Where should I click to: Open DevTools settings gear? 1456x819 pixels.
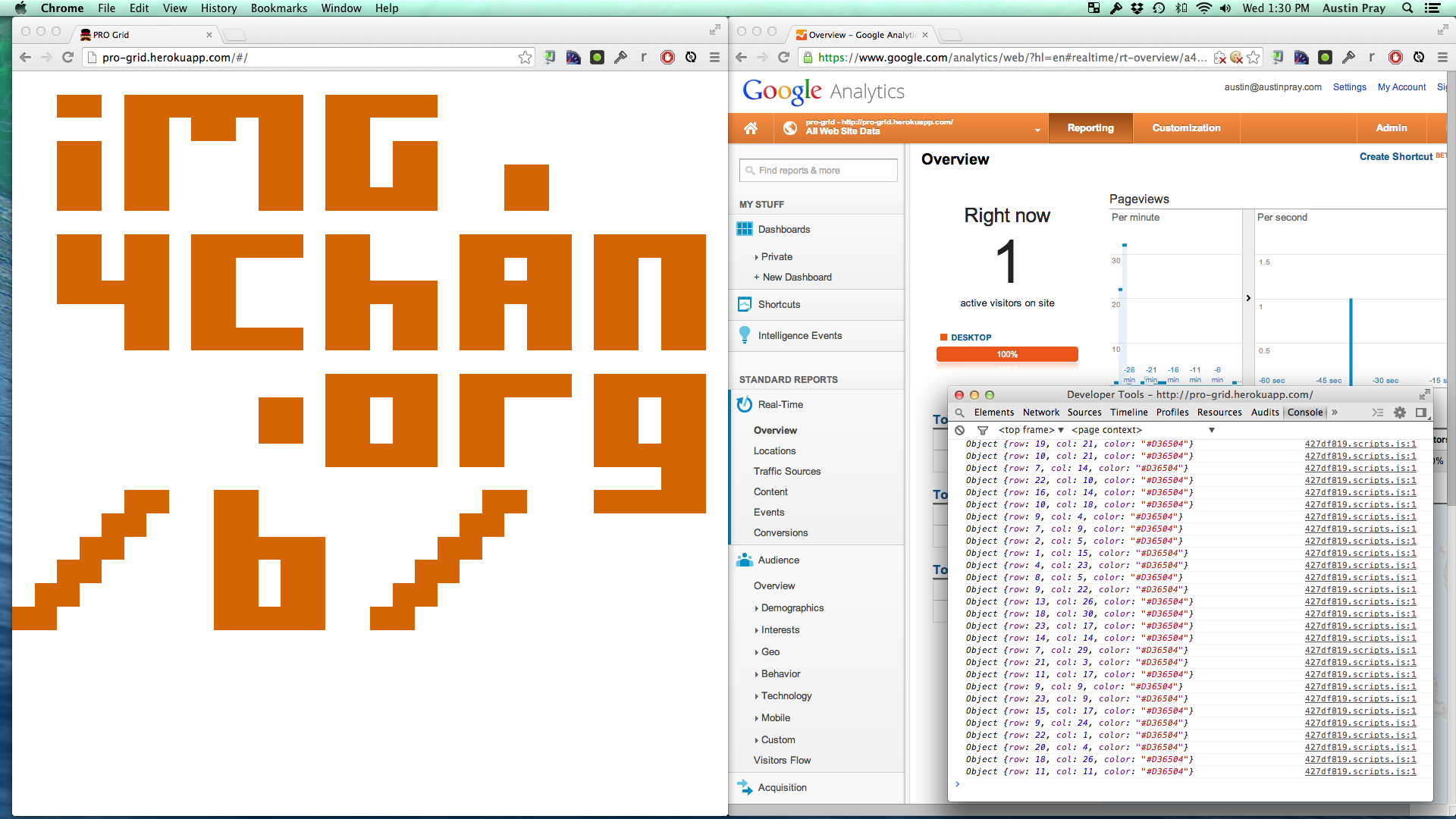click(1400, 413)
